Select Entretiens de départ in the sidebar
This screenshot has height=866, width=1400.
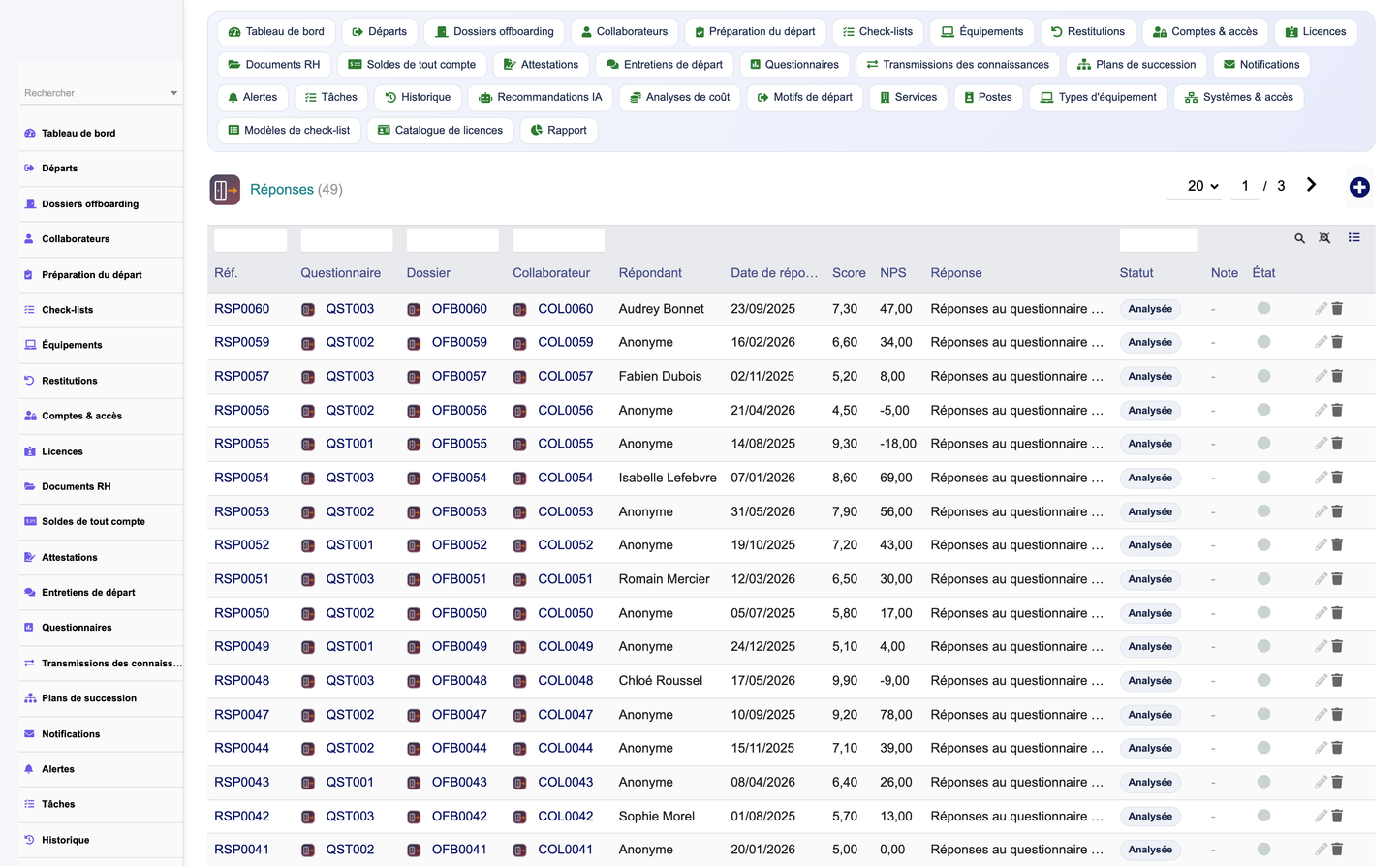88,593
